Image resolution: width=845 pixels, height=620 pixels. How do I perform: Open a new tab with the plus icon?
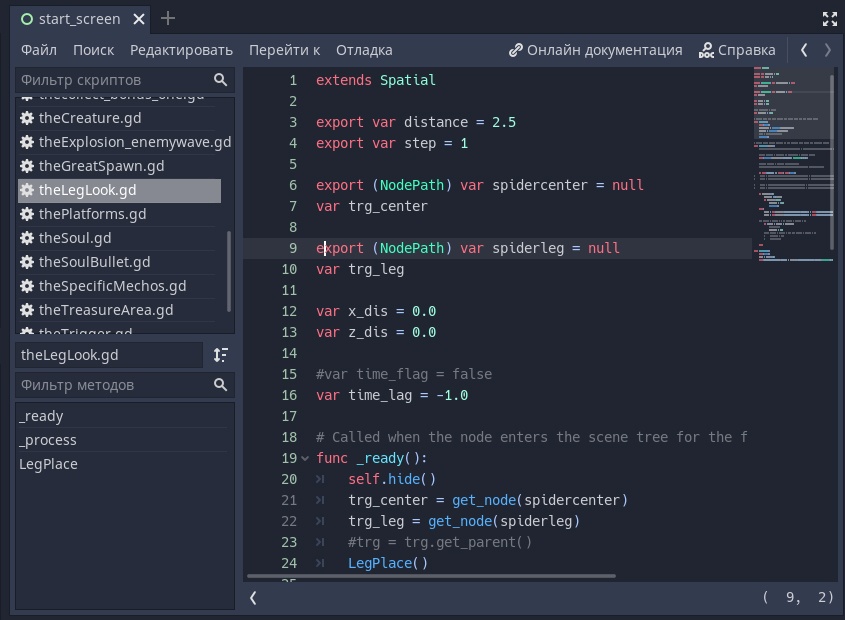click(167, 17)
